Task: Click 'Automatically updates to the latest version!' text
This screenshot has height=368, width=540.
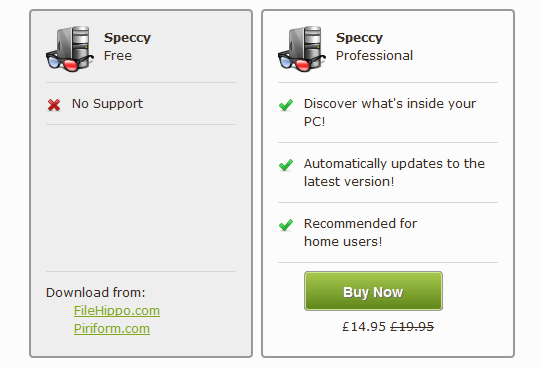Action: [x=394, y=172]
